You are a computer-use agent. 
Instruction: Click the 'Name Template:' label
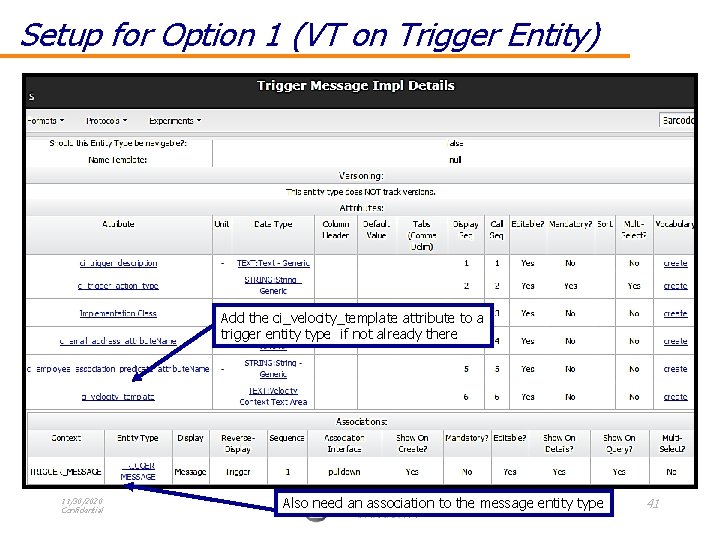[x=118, y=160]
